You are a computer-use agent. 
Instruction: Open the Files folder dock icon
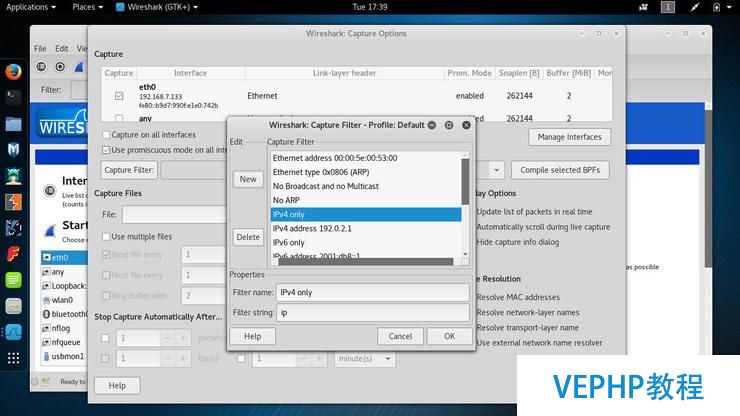pyautogui.click(x=13, y=124)
